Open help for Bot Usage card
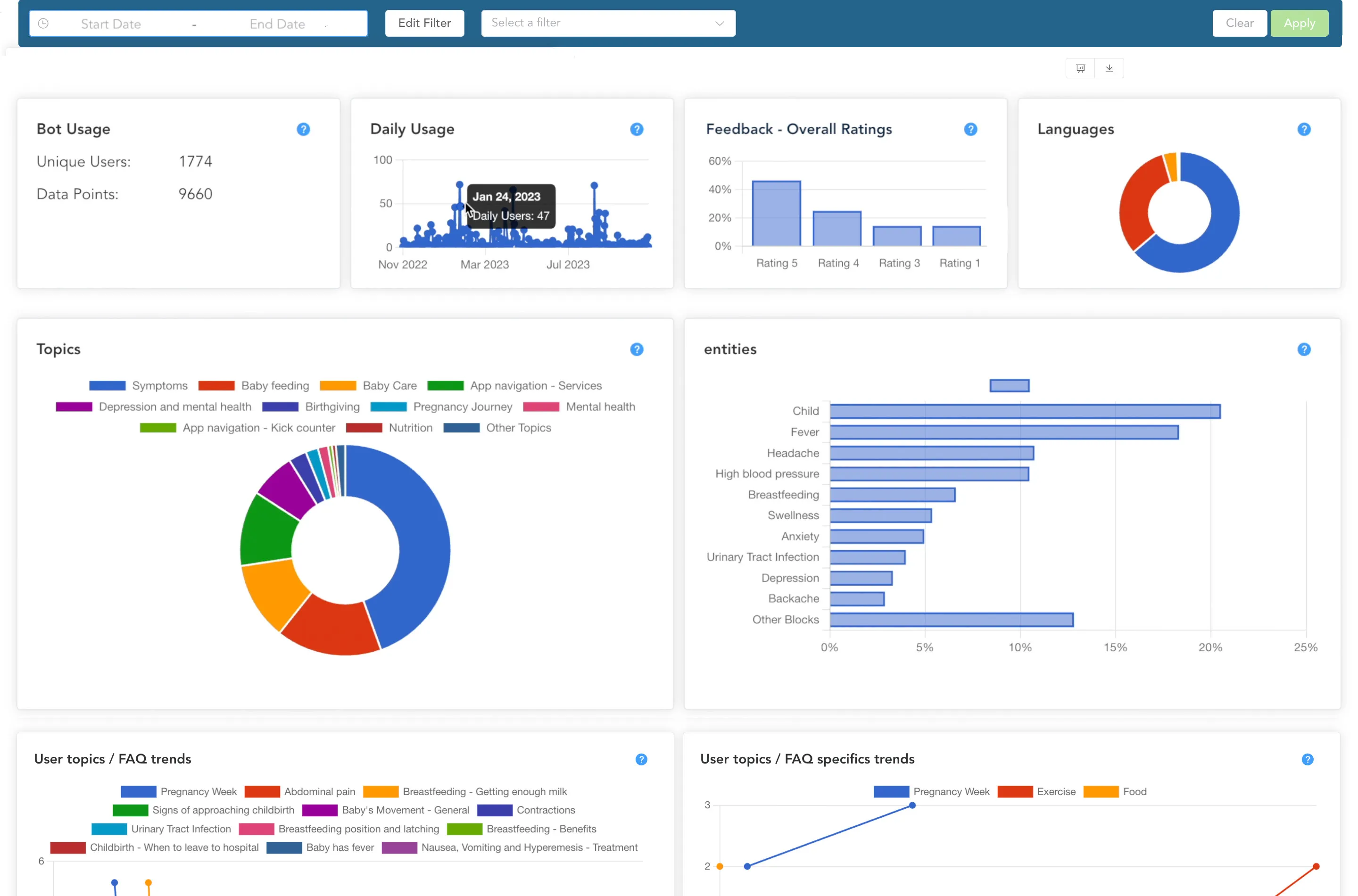 303,129
